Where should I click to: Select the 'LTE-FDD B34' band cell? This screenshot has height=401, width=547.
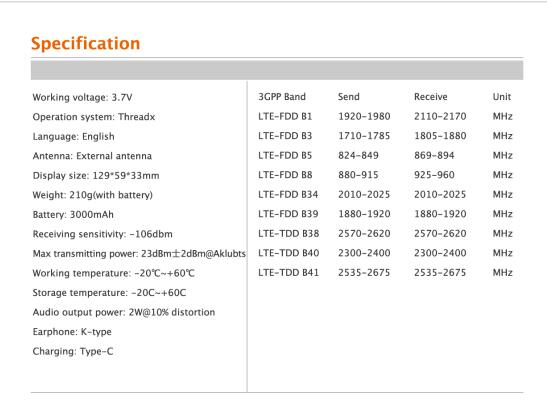tap(288, 194)
